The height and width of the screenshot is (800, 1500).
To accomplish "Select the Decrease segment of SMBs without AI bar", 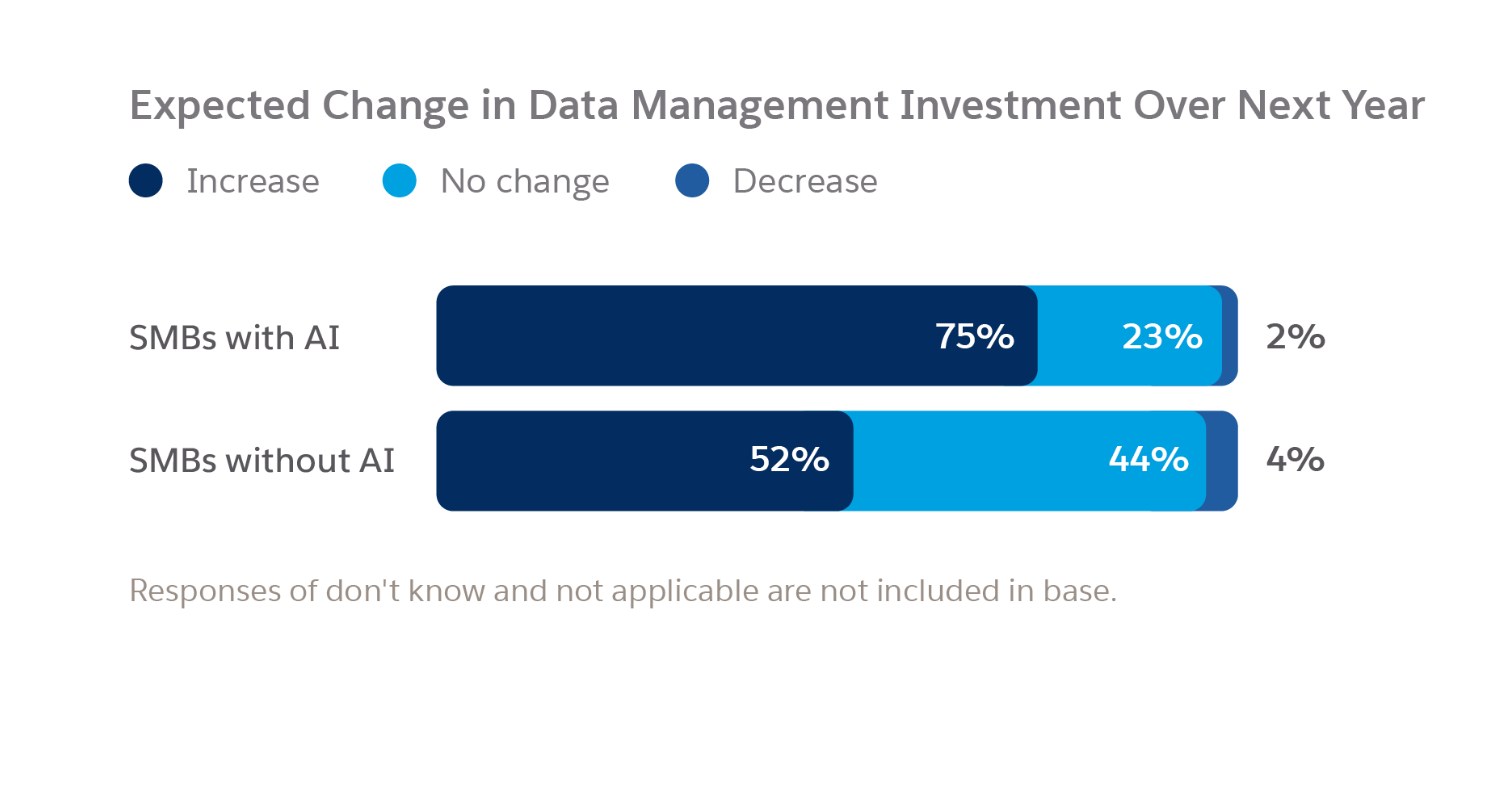I will point(1222,461).
